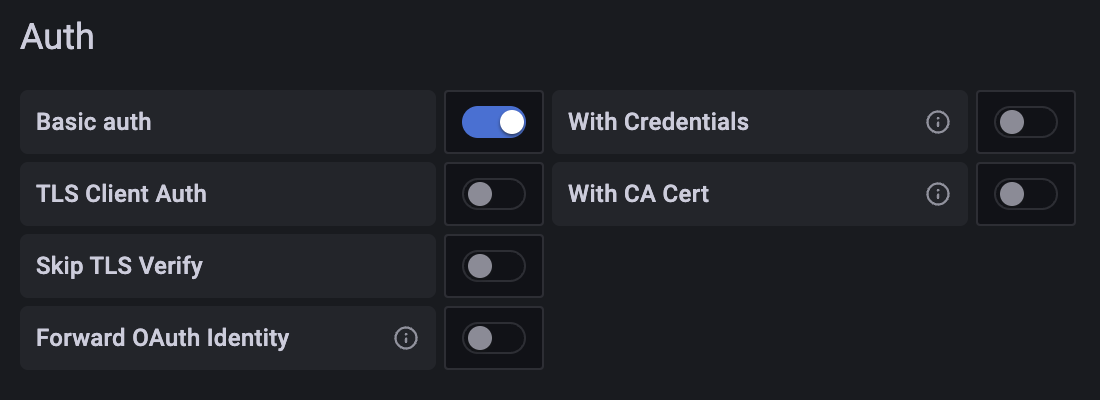Screen dimensions: 1100x400
Task: Toggle With Credentials on
Action: tap(1026, 122)
